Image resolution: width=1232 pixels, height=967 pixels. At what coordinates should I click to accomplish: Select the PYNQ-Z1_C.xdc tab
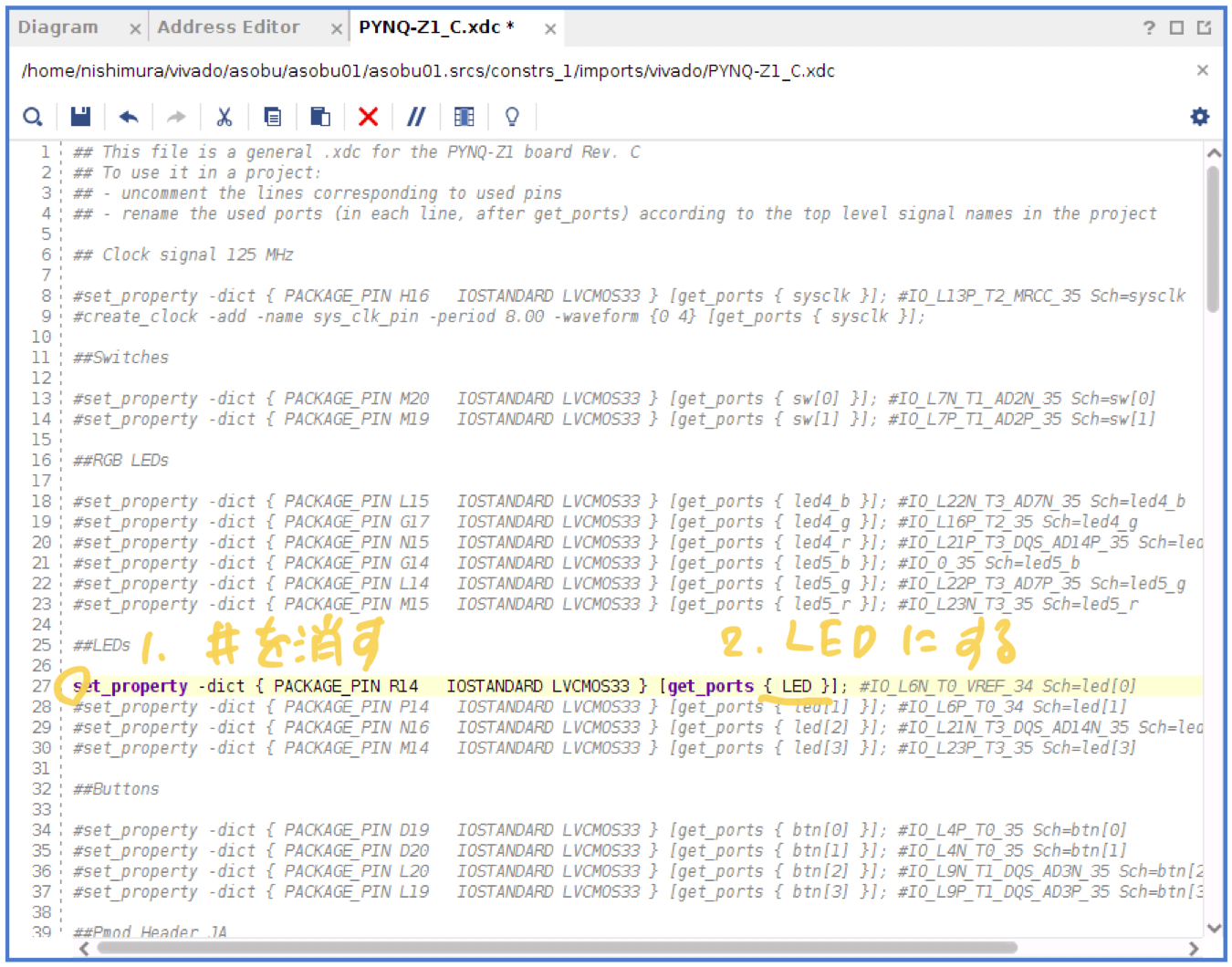(x=436, y=27)
